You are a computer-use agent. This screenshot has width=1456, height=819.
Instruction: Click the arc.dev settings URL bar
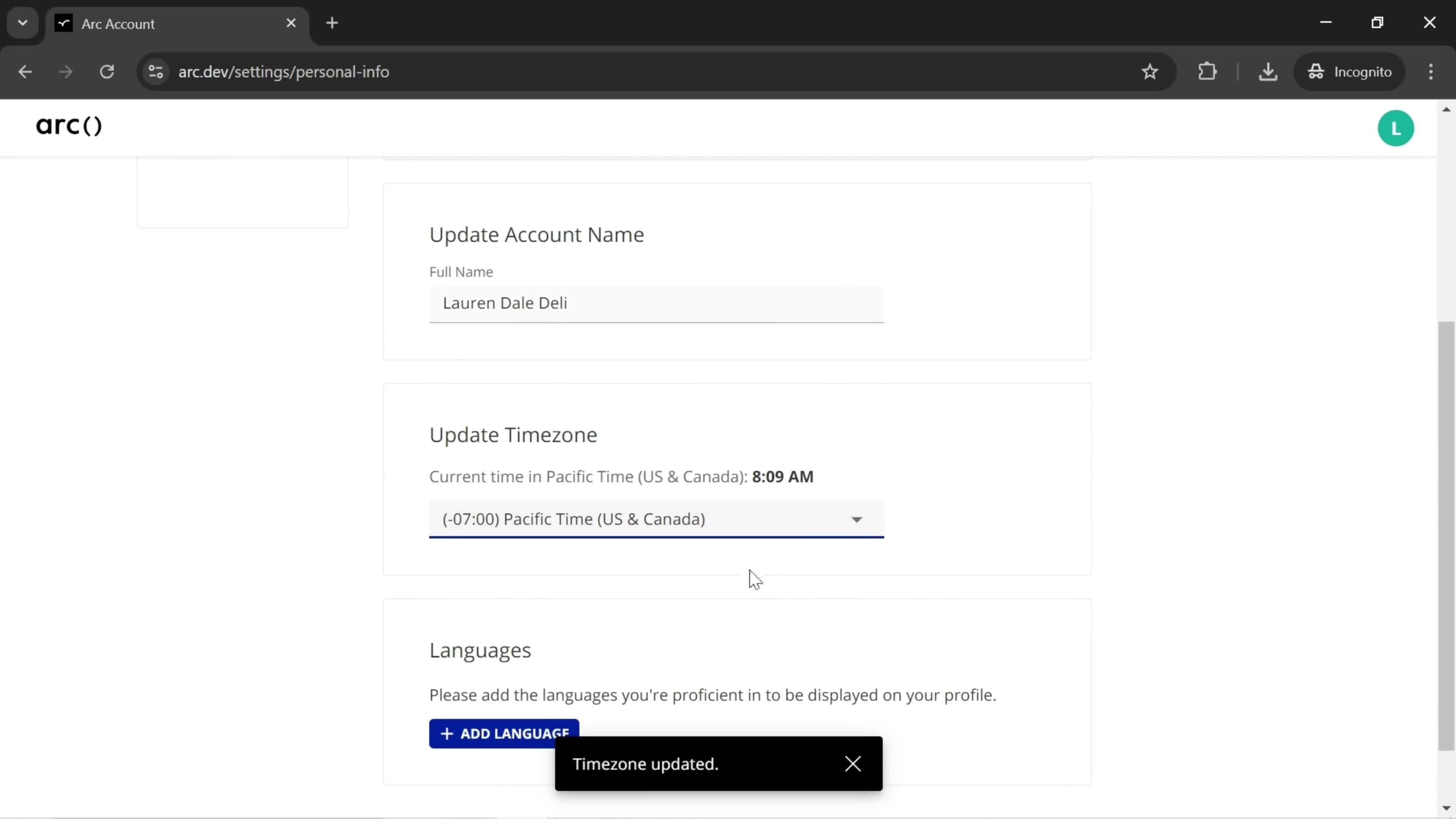tap(284, 71)
